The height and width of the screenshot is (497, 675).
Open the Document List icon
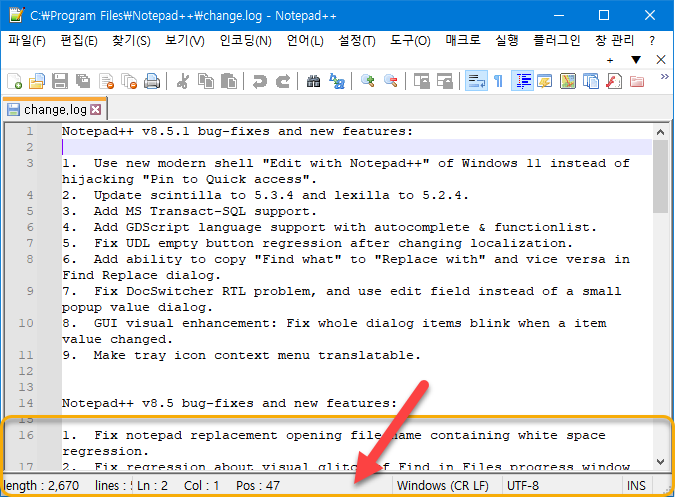point(591,81)
